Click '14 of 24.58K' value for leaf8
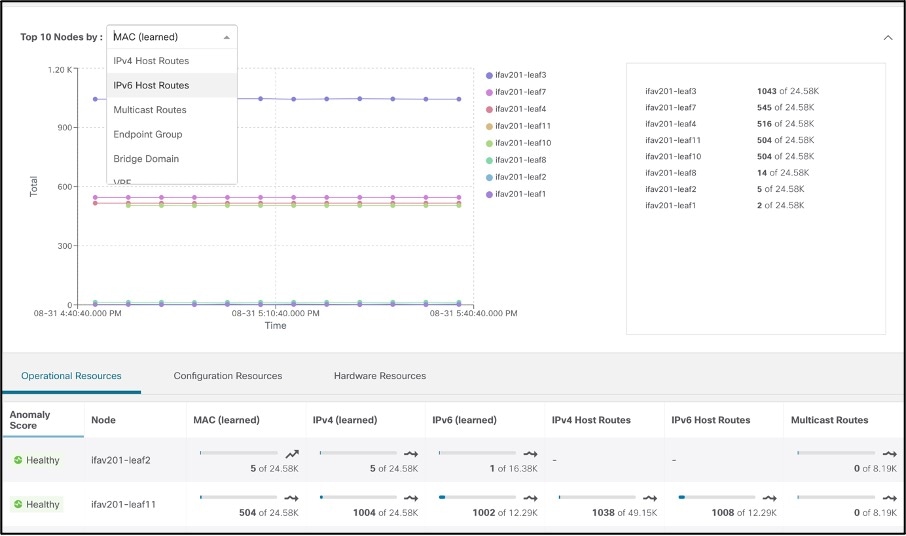This screenshot has height=536, width=906. 784,173
